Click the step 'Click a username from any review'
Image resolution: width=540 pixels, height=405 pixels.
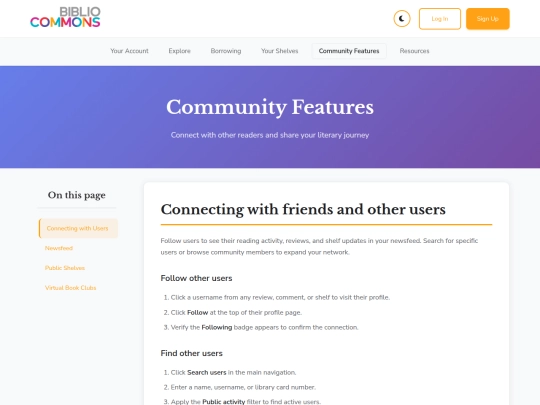(x=280, y=297)
